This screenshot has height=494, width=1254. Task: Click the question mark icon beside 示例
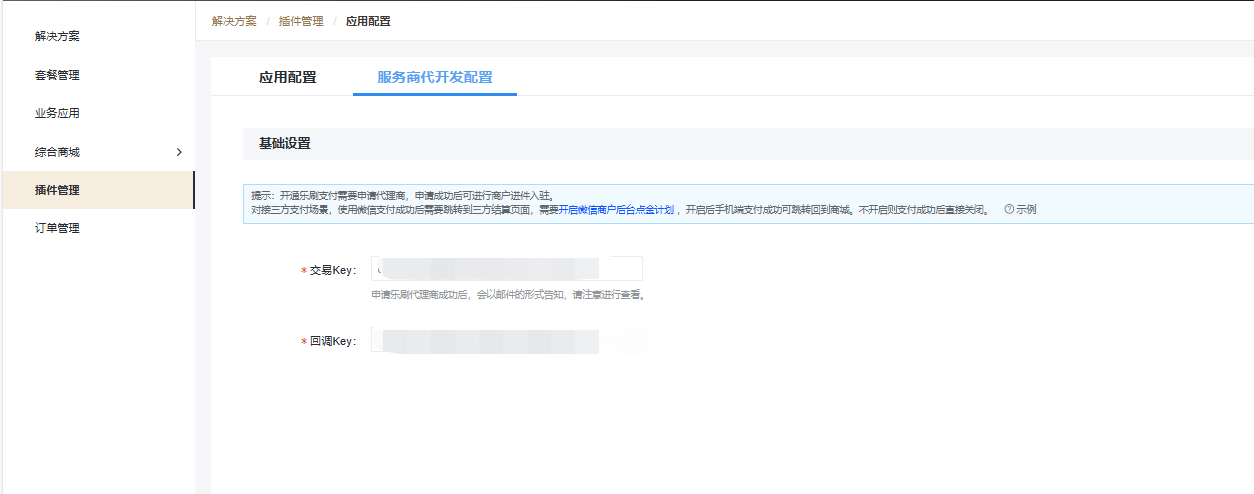pos(1009,210)
